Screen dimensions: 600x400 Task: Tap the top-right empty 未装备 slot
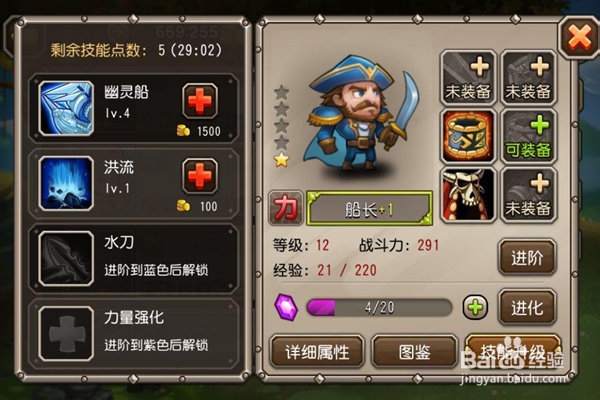[x=528, y=78]
